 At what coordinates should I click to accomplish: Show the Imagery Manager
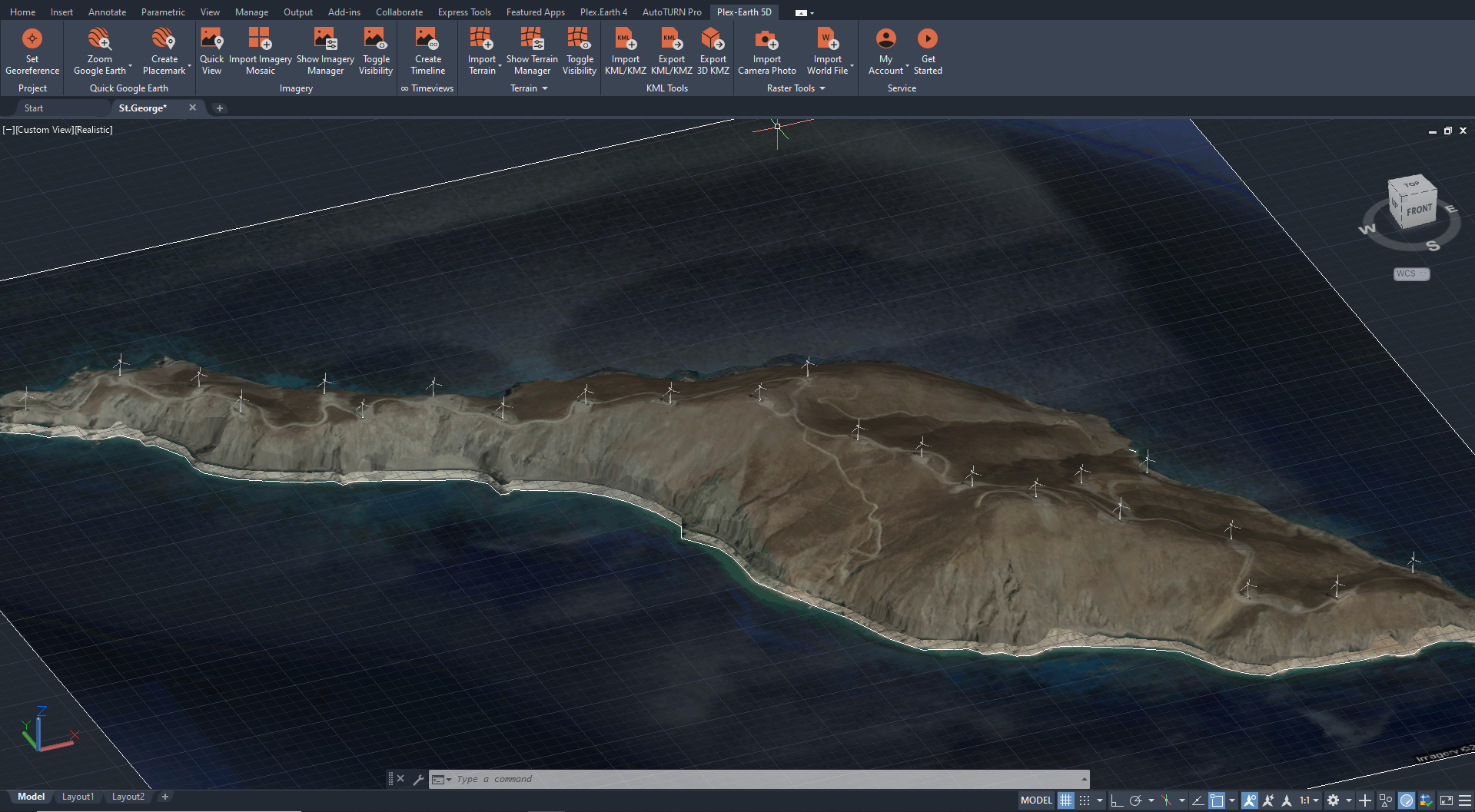(325, 51)
